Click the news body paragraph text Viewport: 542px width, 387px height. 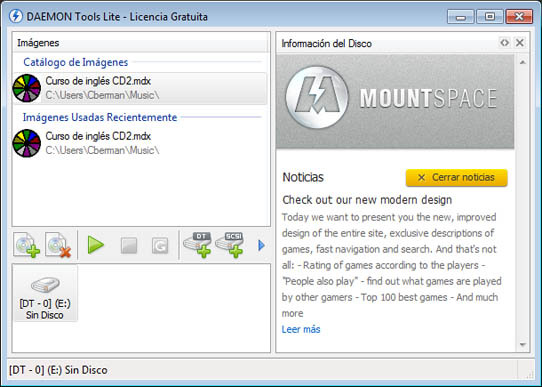392,265
